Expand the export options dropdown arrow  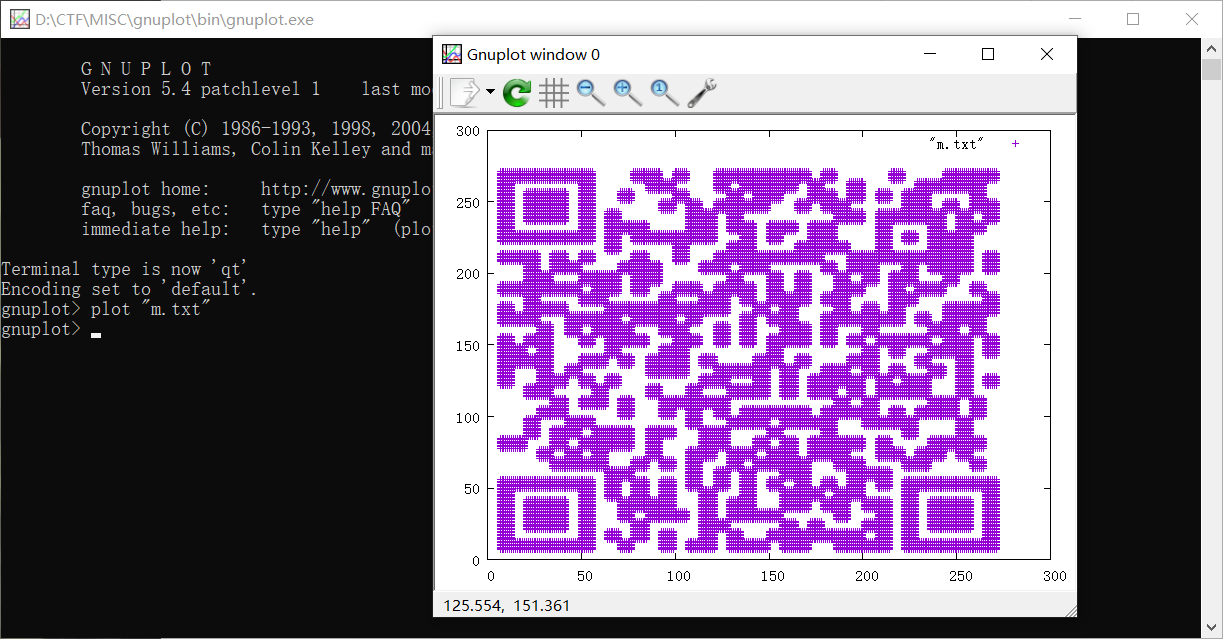490,93
